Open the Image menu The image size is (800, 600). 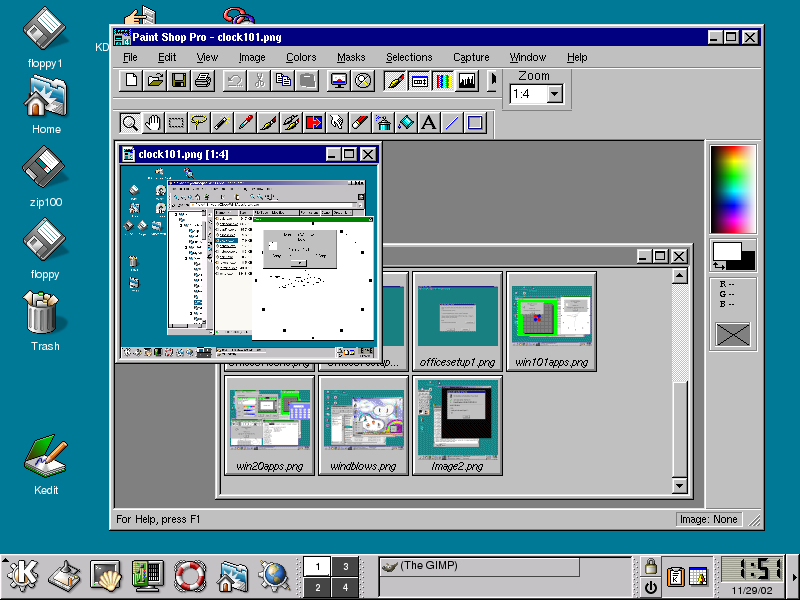(252, 57)
